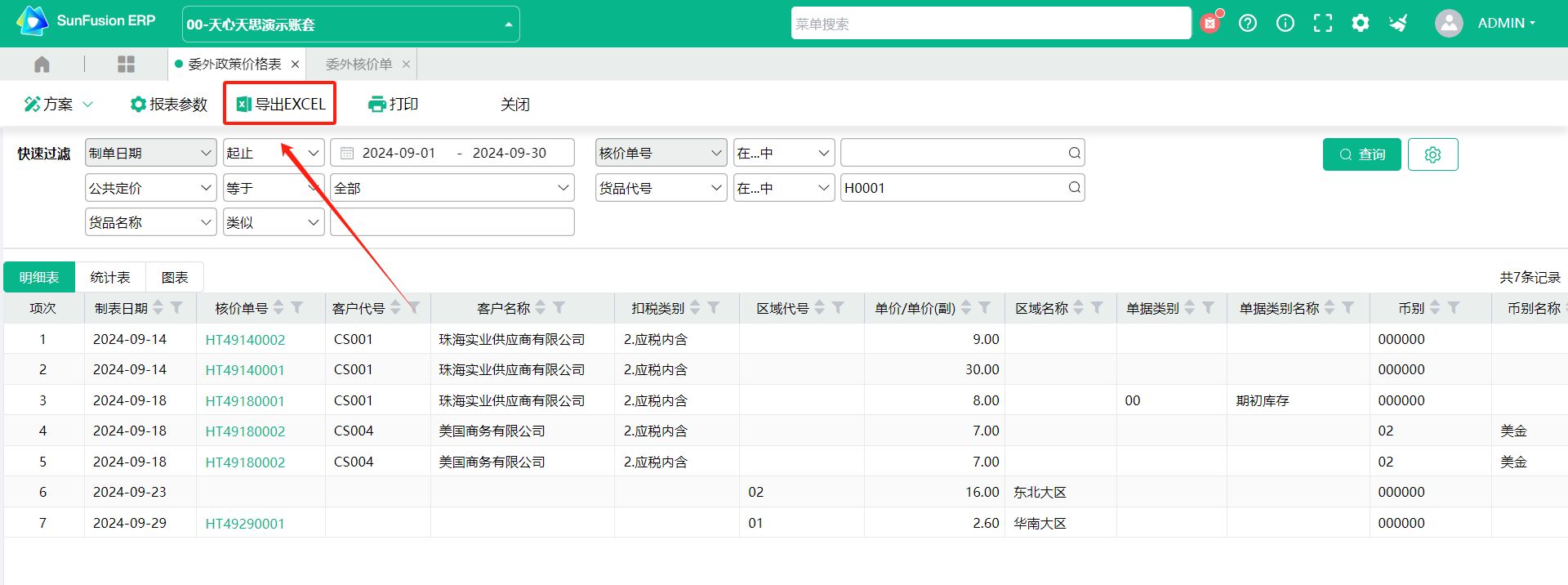This screenshot has height=585, width=1568.
Task: Click the 导出EXCEL button
Action: (x=280, y=104)
